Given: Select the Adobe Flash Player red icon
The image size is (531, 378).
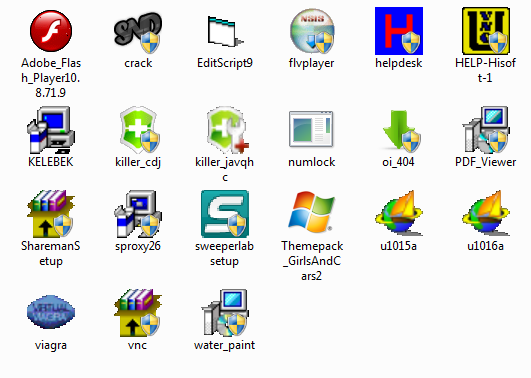Looking at the screenshot, I should point(51,31).
